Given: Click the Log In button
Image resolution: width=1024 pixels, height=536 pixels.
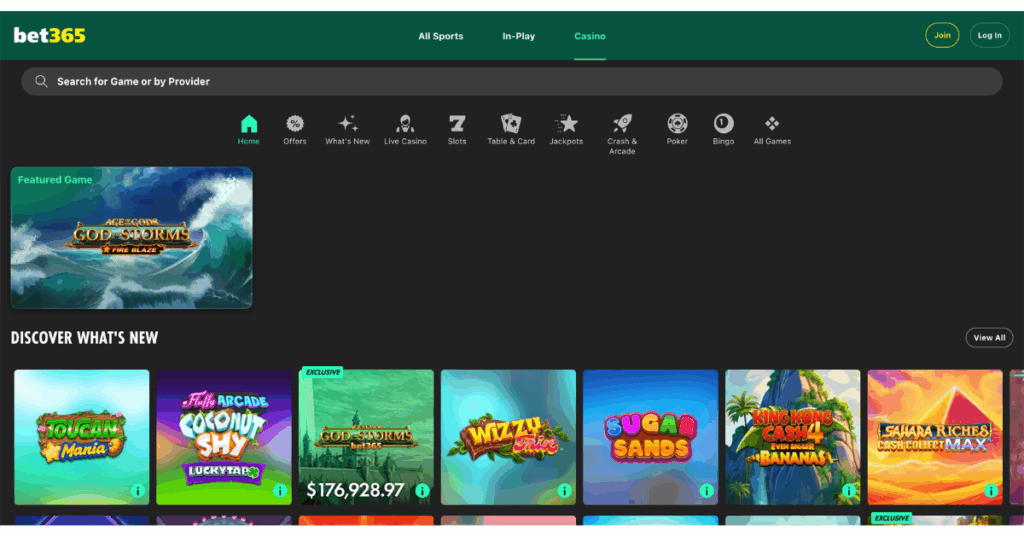Looking at the screenshot, I should pos(989,35).
